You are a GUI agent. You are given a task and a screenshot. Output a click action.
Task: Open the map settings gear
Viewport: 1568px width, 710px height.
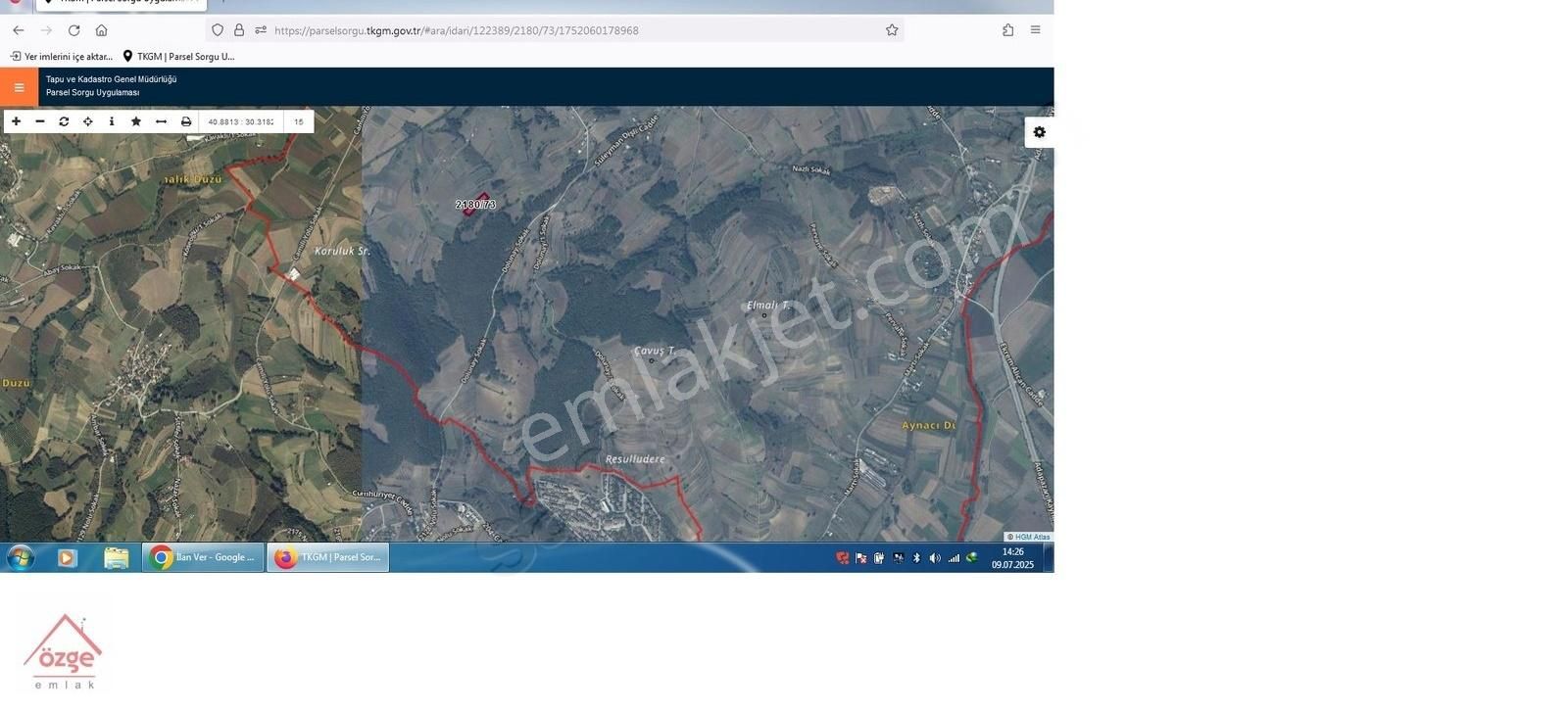(1039, 132)
